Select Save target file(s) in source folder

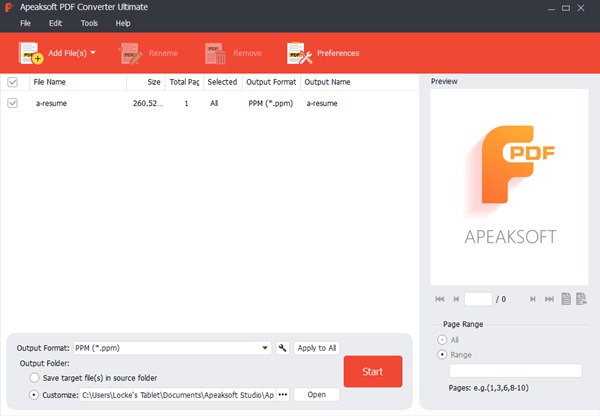tap(34, 378)
